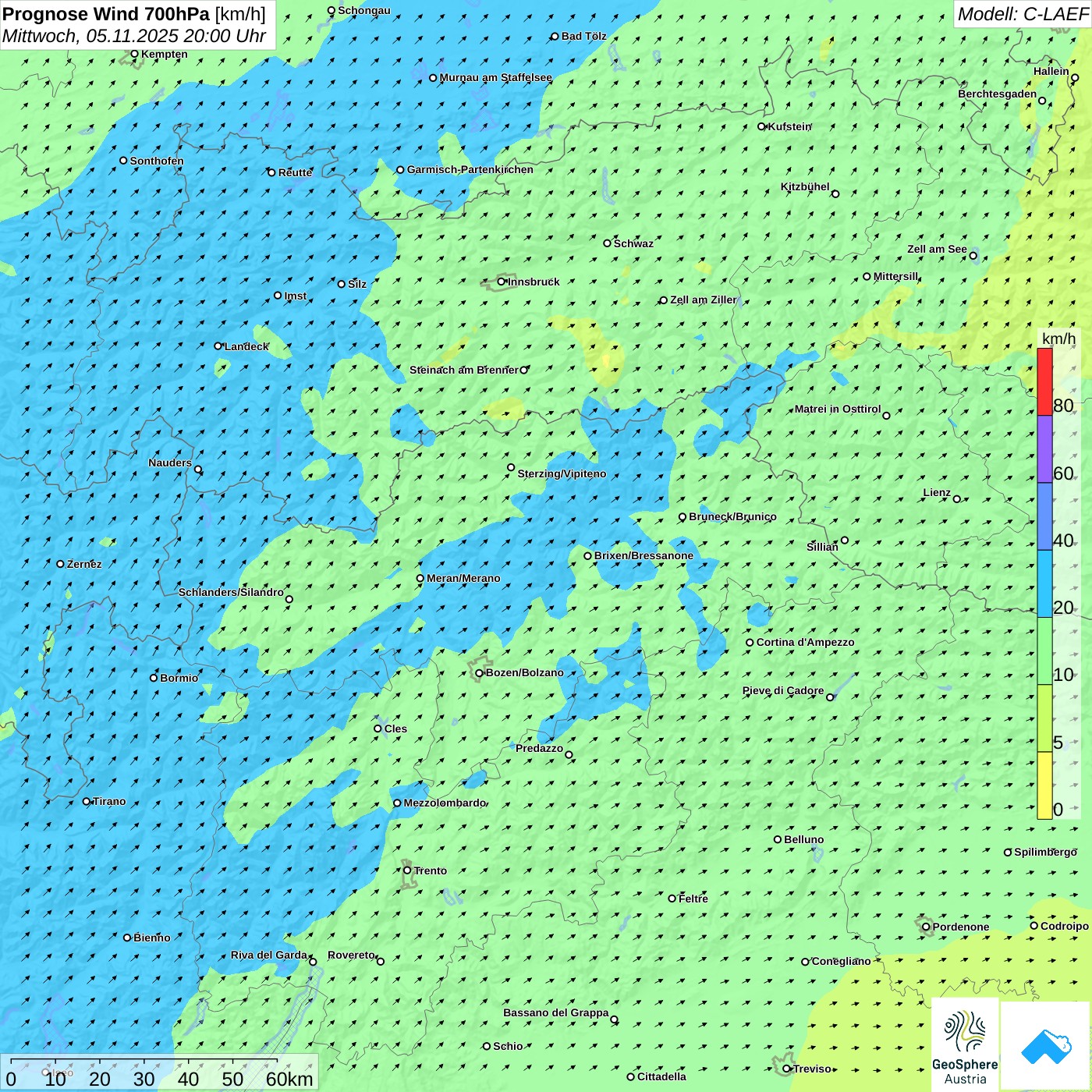This screenshot has width=1092, height=1092.
Task: Pick the purple 60–80 km/h legend color
Action: tap(1044, 449)
